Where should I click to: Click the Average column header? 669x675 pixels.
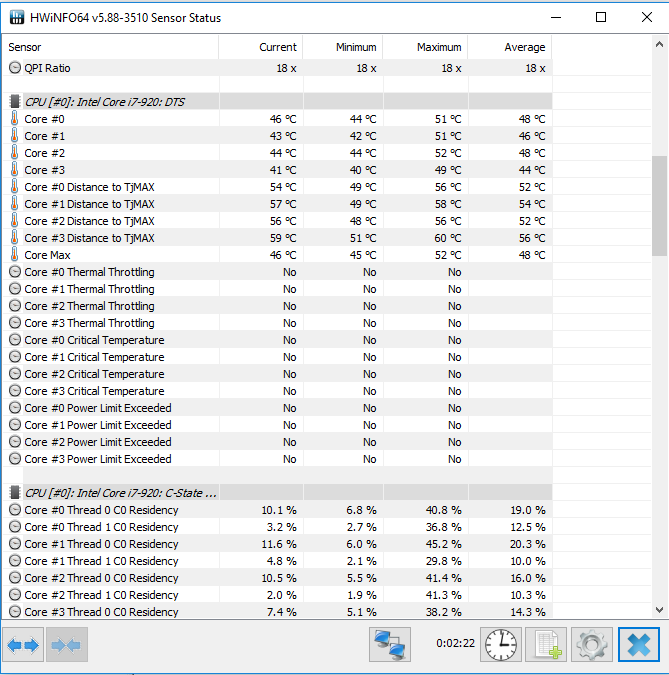[510, 47]
